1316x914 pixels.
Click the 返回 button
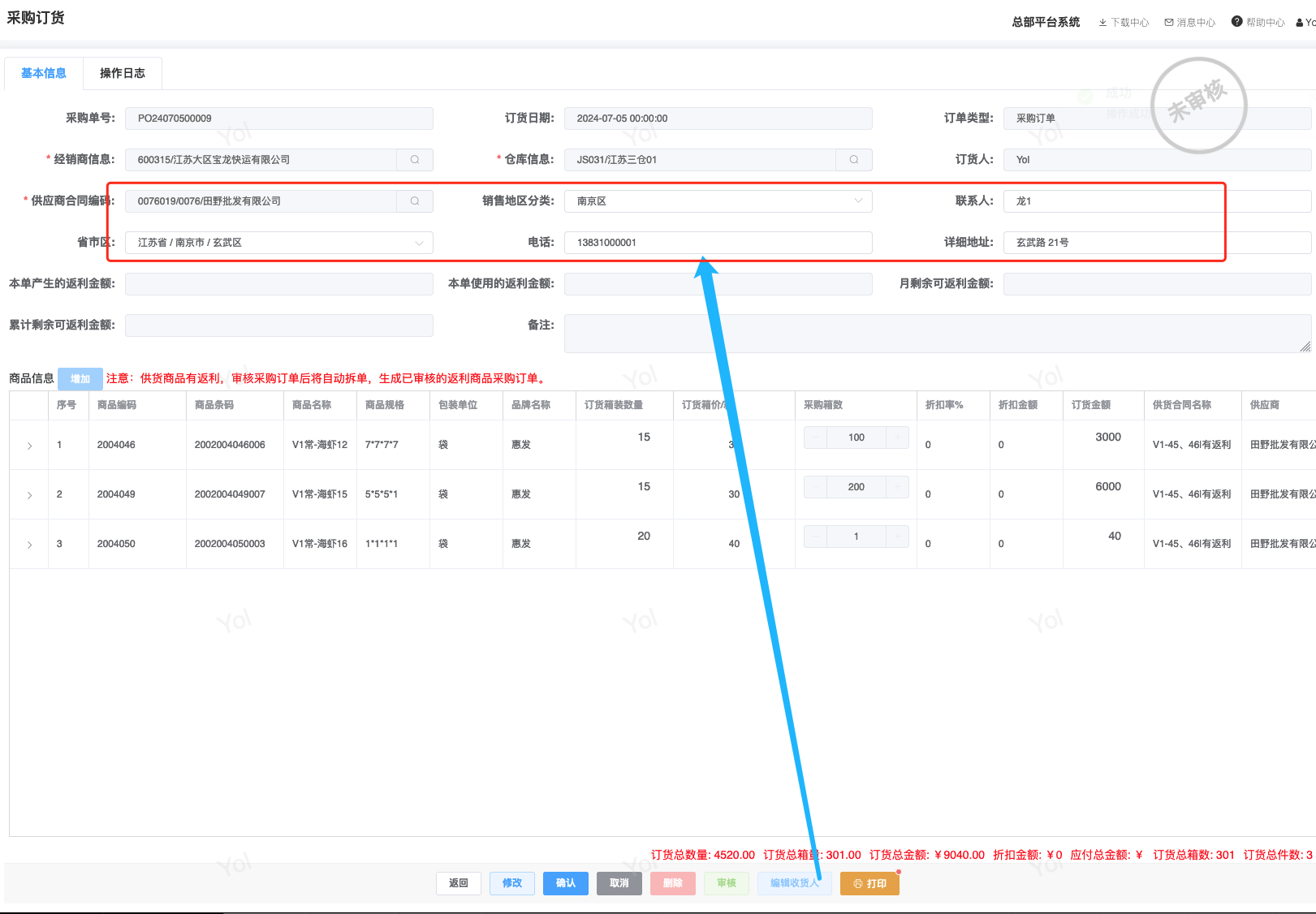point(459,883)
